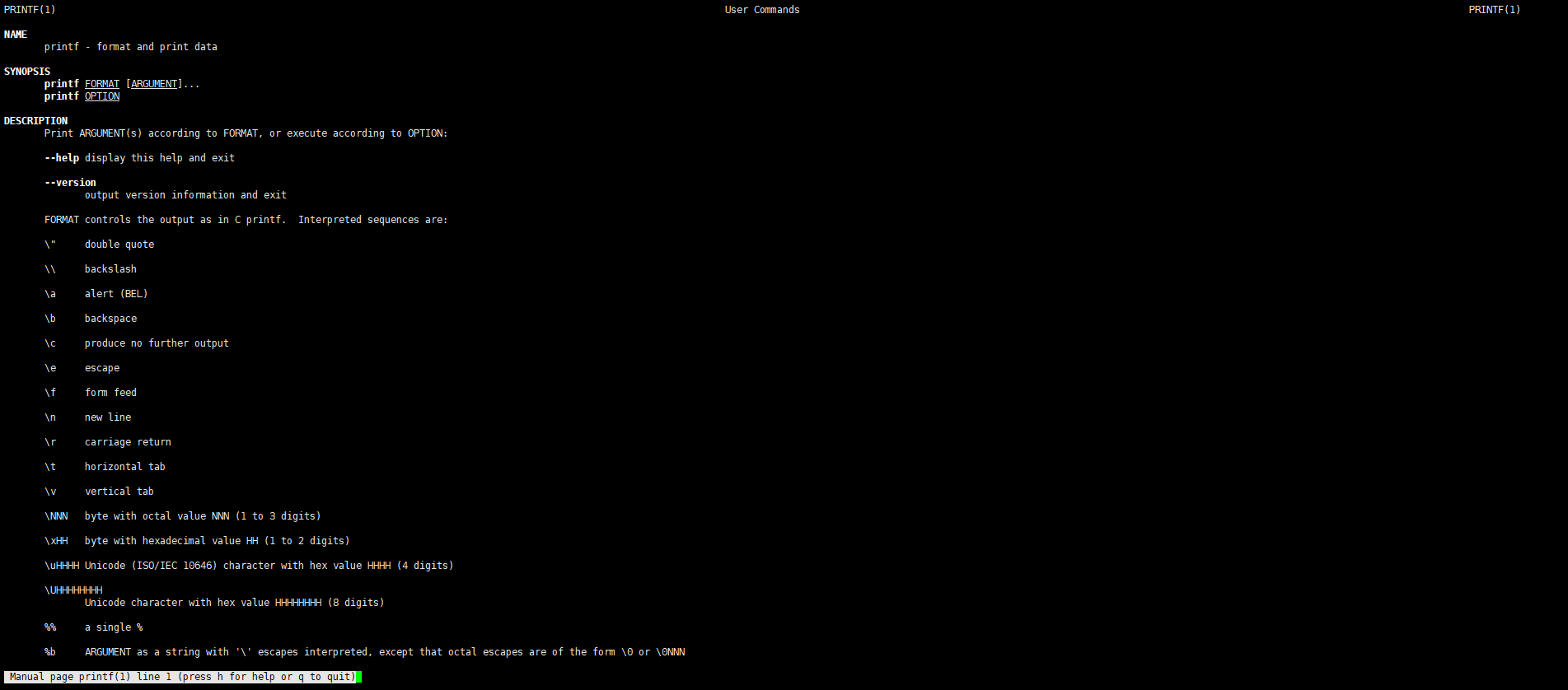This screenshot has width=1568, height=690.
Task: Click the top-left PRINTF(1) header
Action: [30, 10]
